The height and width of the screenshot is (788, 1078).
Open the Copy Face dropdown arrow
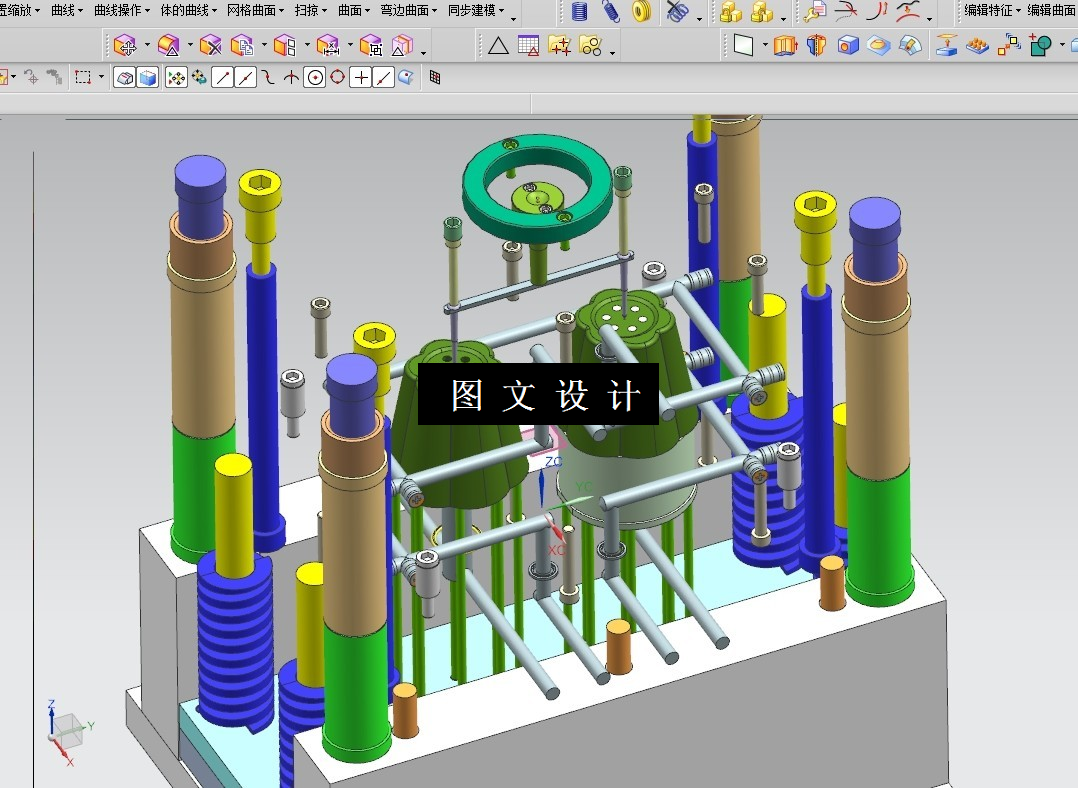pos(264,46)
